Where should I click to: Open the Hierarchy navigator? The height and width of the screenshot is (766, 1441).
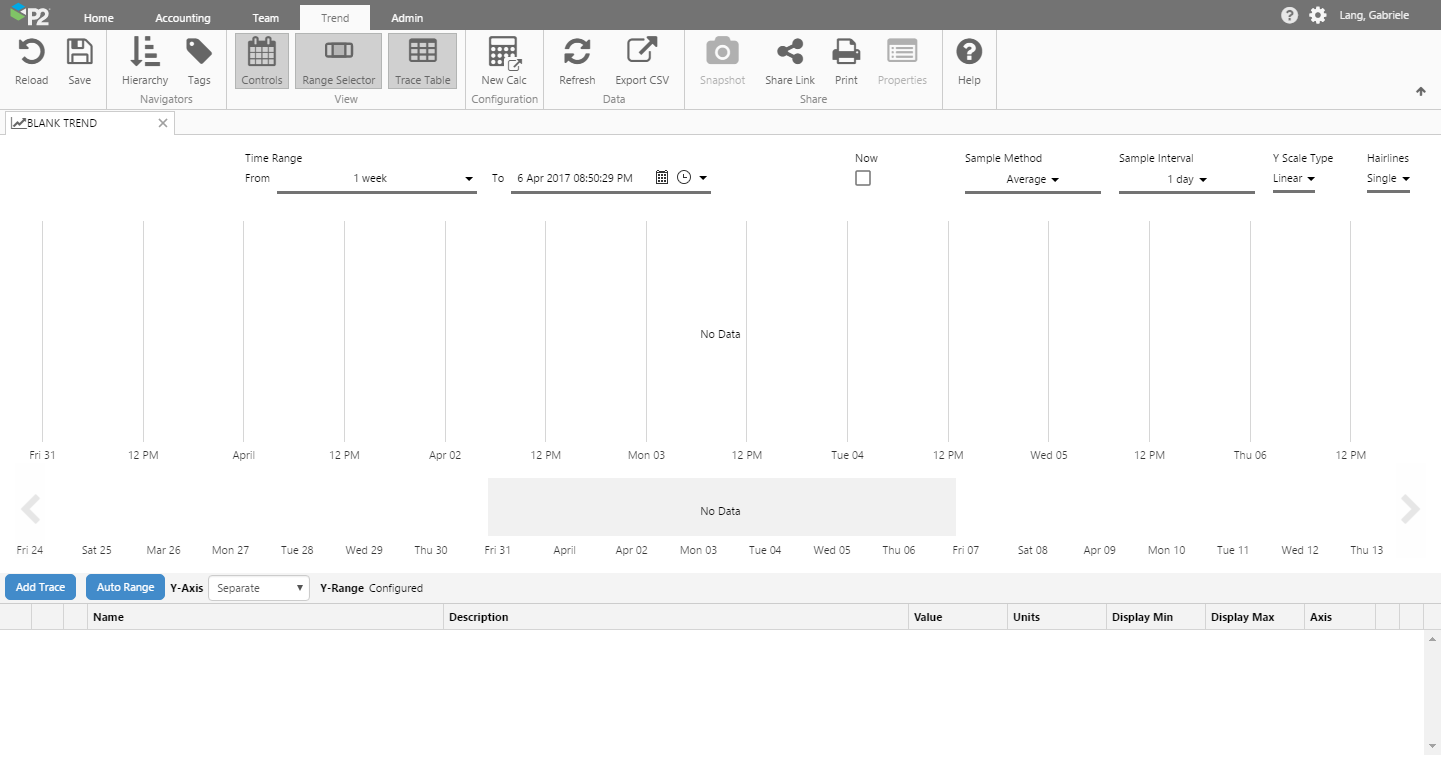click(145, 53)
